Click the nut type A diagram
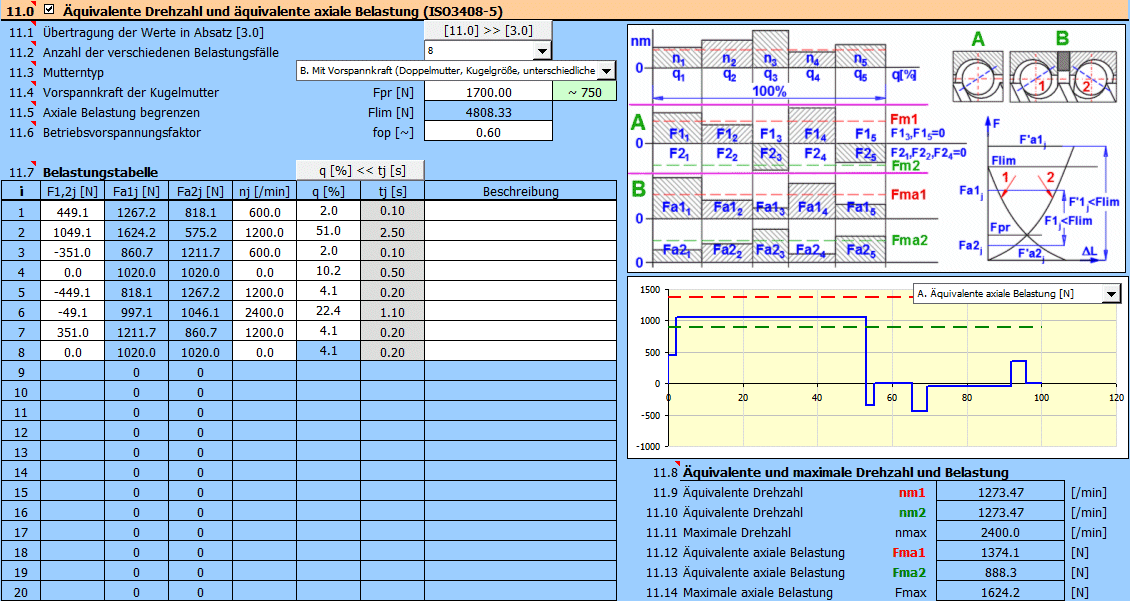 (x=977, y=76)
